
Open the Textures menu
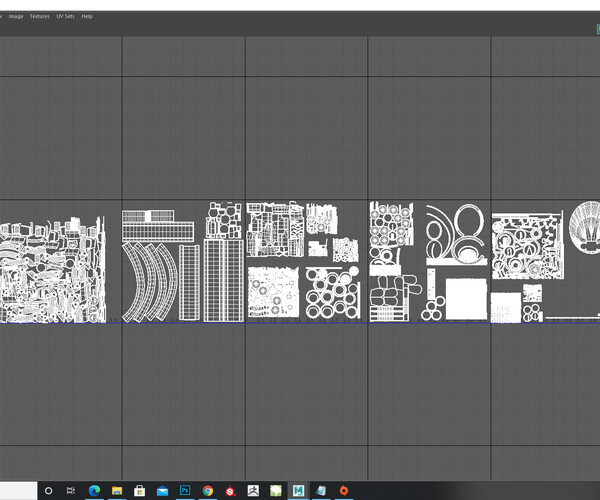39,17
